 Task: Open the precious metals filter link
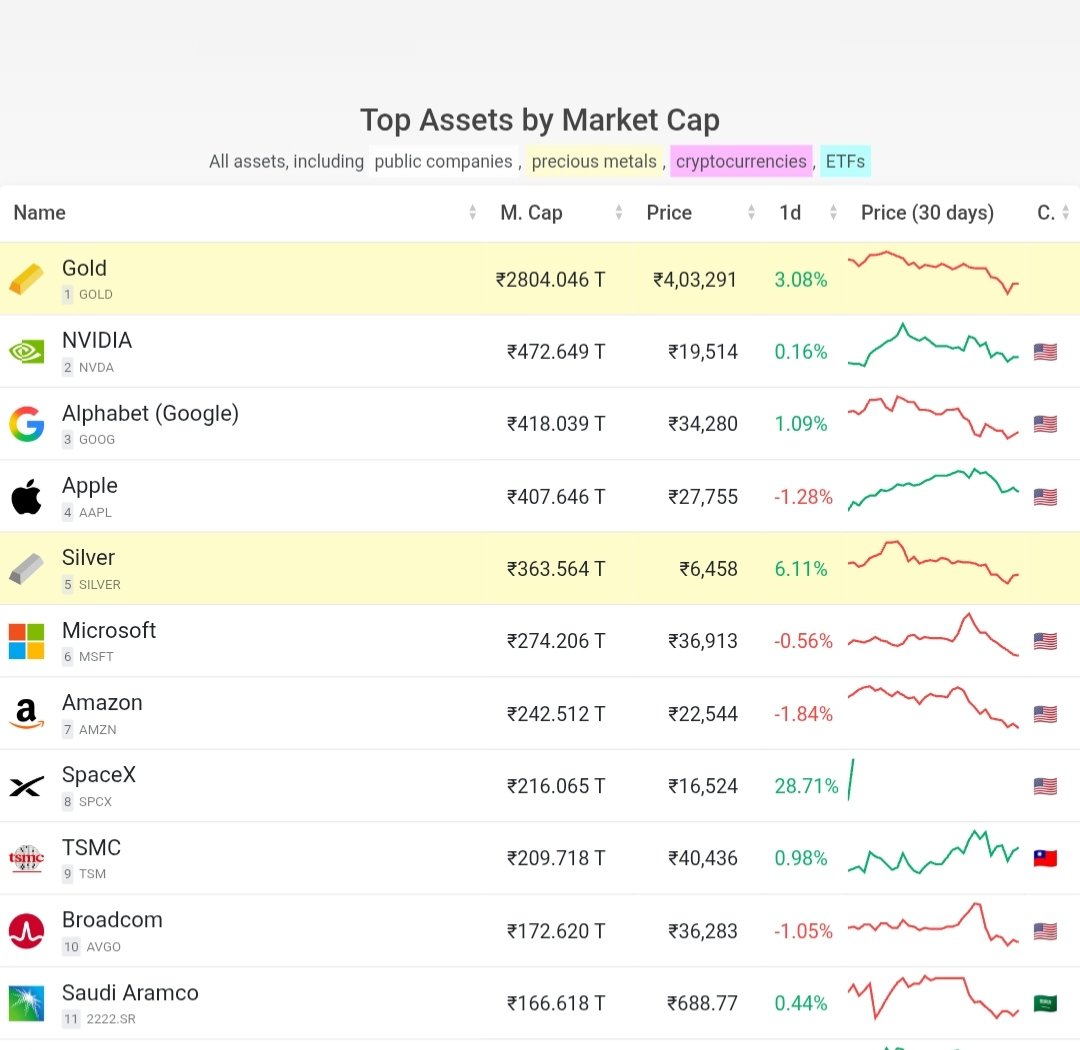[x=594, y=161]
